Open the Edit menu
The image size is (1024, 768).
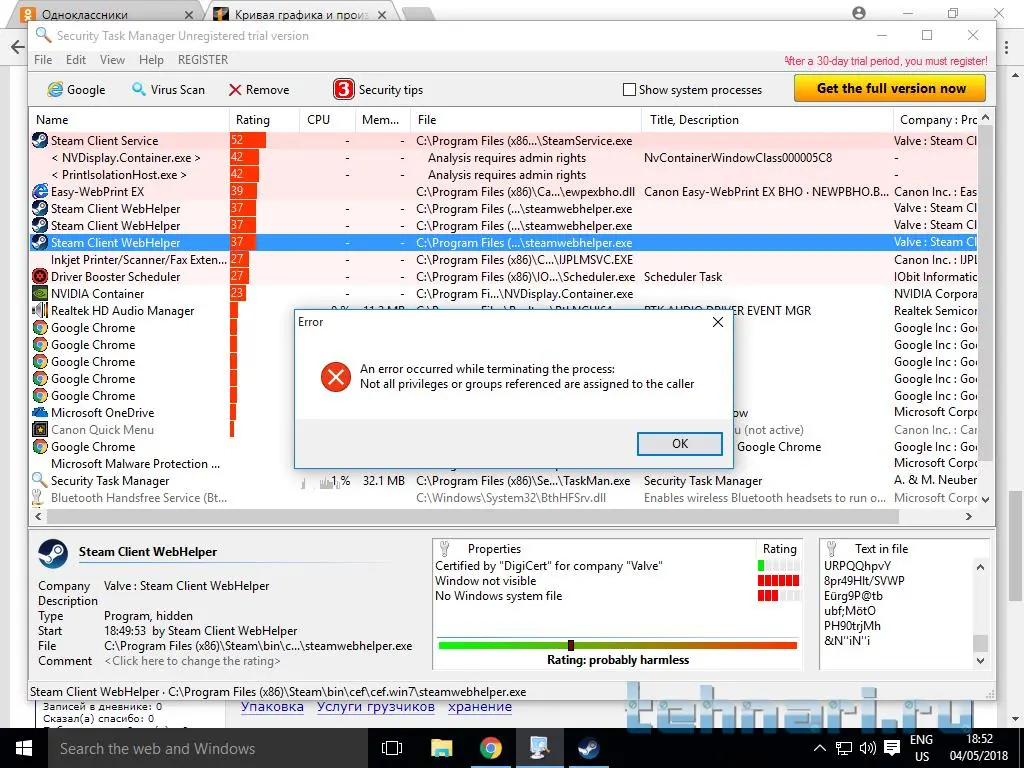point(76,59)
